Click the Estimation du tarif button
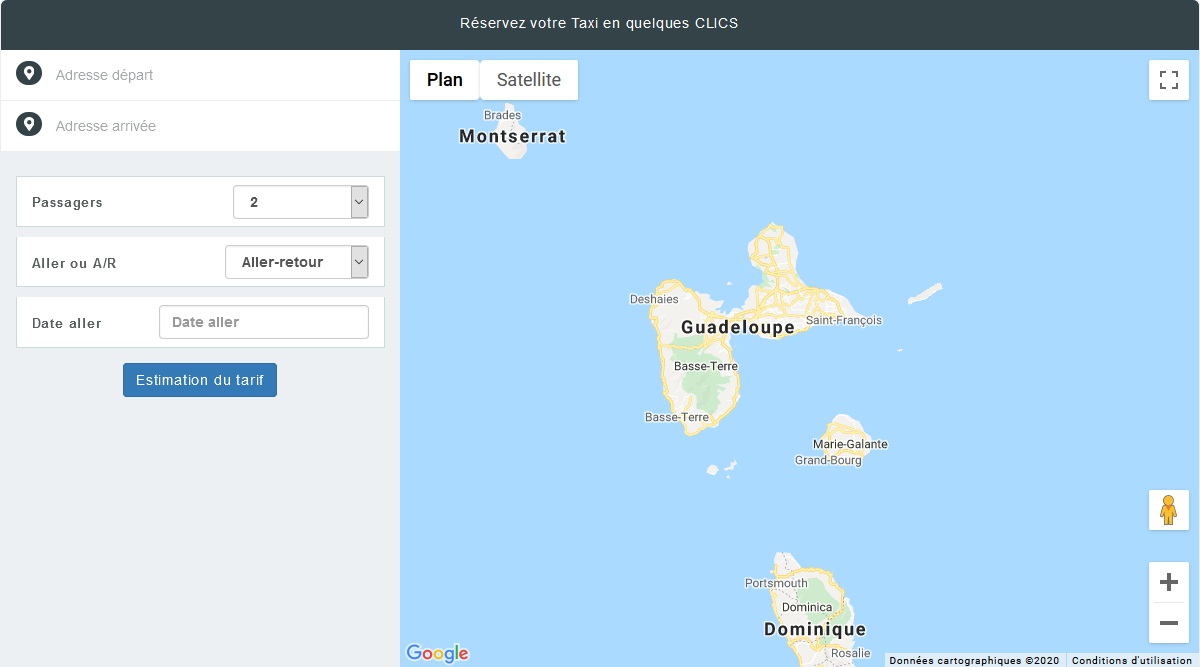 (199, 380)
